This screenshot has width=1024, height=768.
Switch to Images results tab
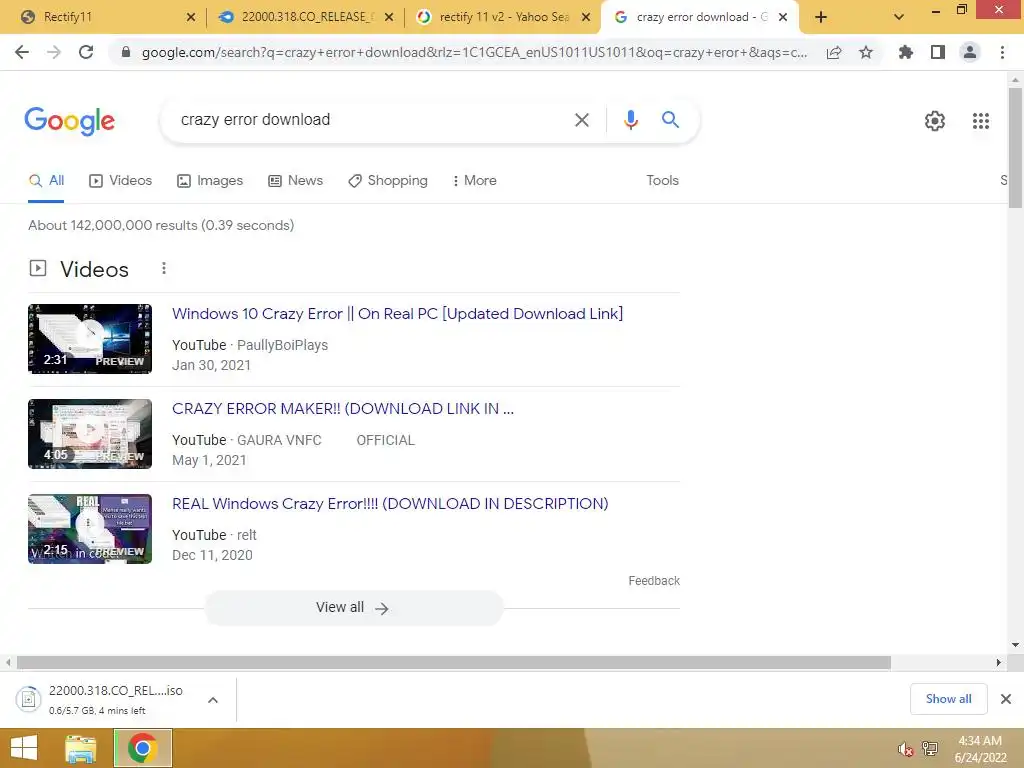[210, 181]
